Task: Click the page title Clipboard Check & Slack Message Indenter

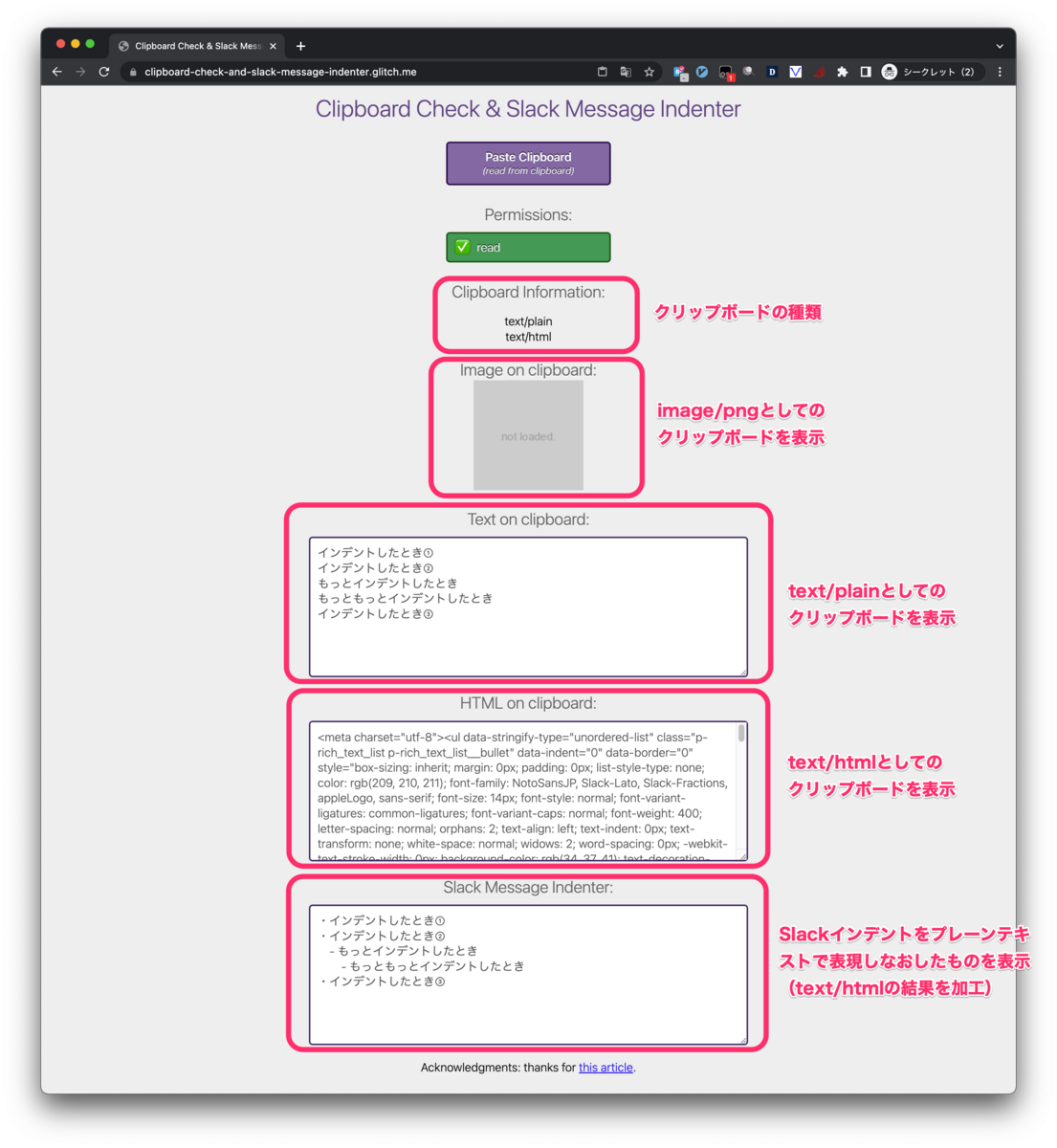Action: point(528,109)
